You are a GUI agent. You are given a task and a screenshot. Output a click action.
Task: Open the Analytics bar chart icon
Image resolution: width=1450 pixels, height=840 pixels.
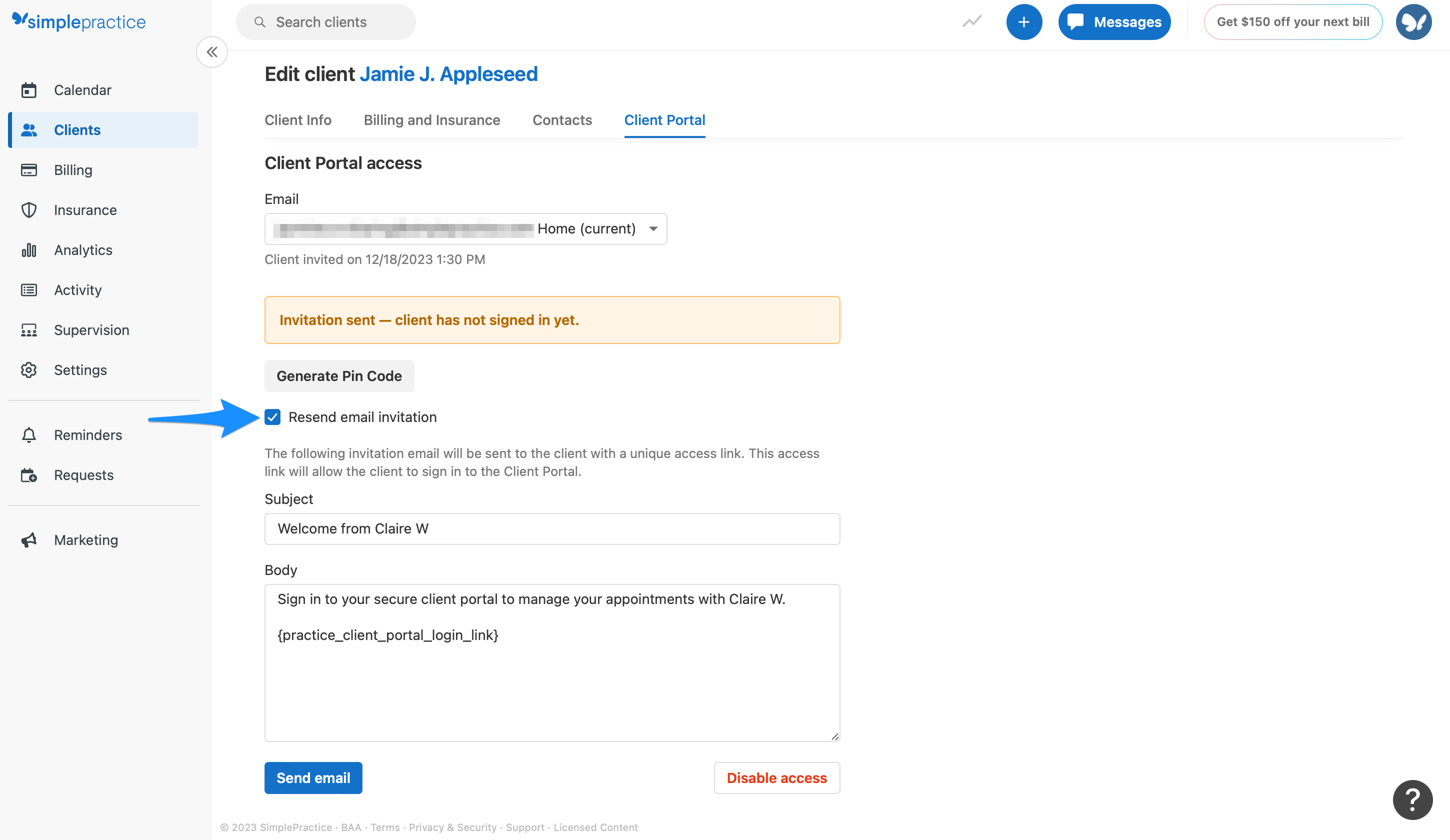click(x=29, y=250)
